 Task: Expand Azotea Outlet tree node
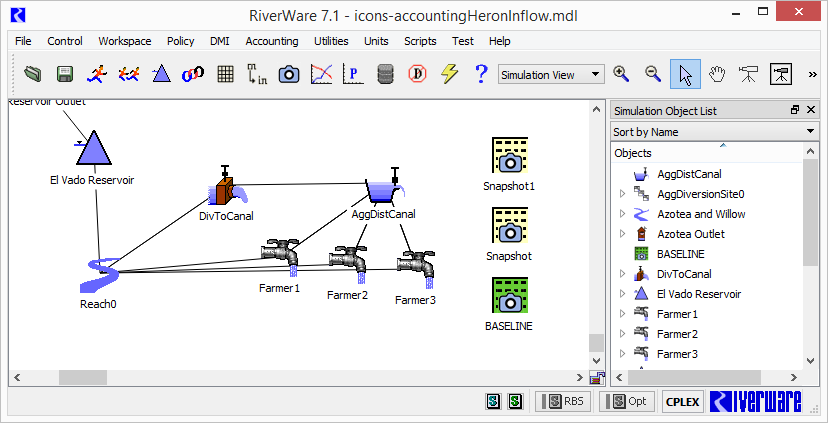click(622, 234)
